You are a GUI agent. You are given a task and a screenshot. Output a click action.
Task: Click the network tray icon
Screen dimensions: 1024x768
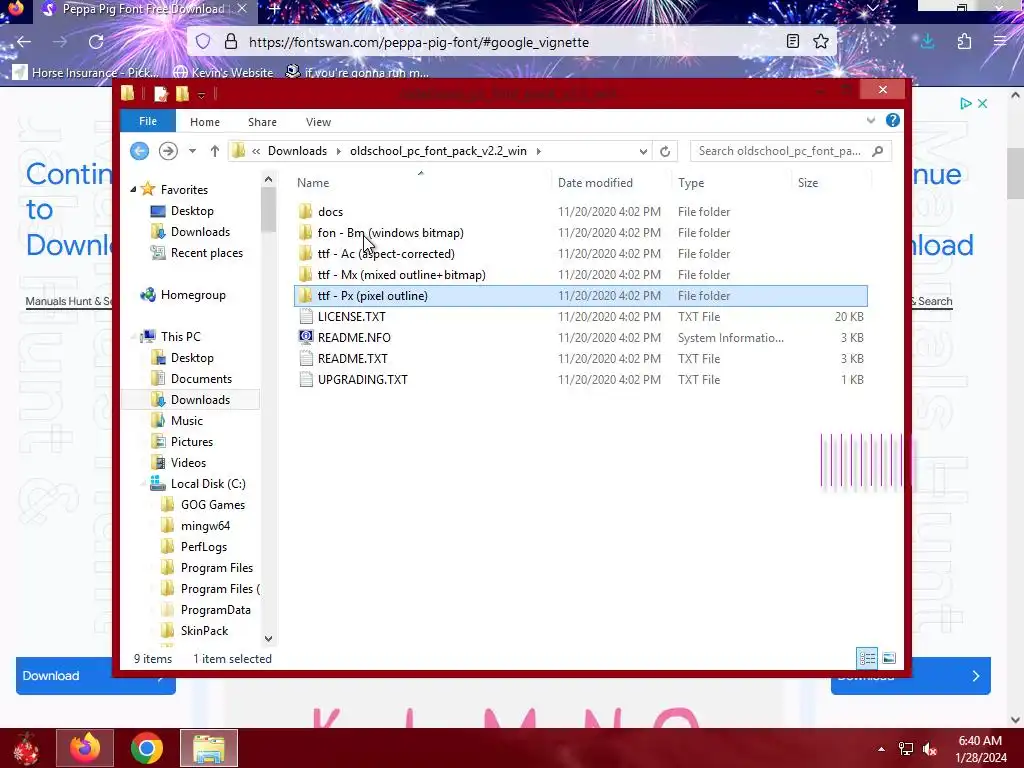point(906,749)
